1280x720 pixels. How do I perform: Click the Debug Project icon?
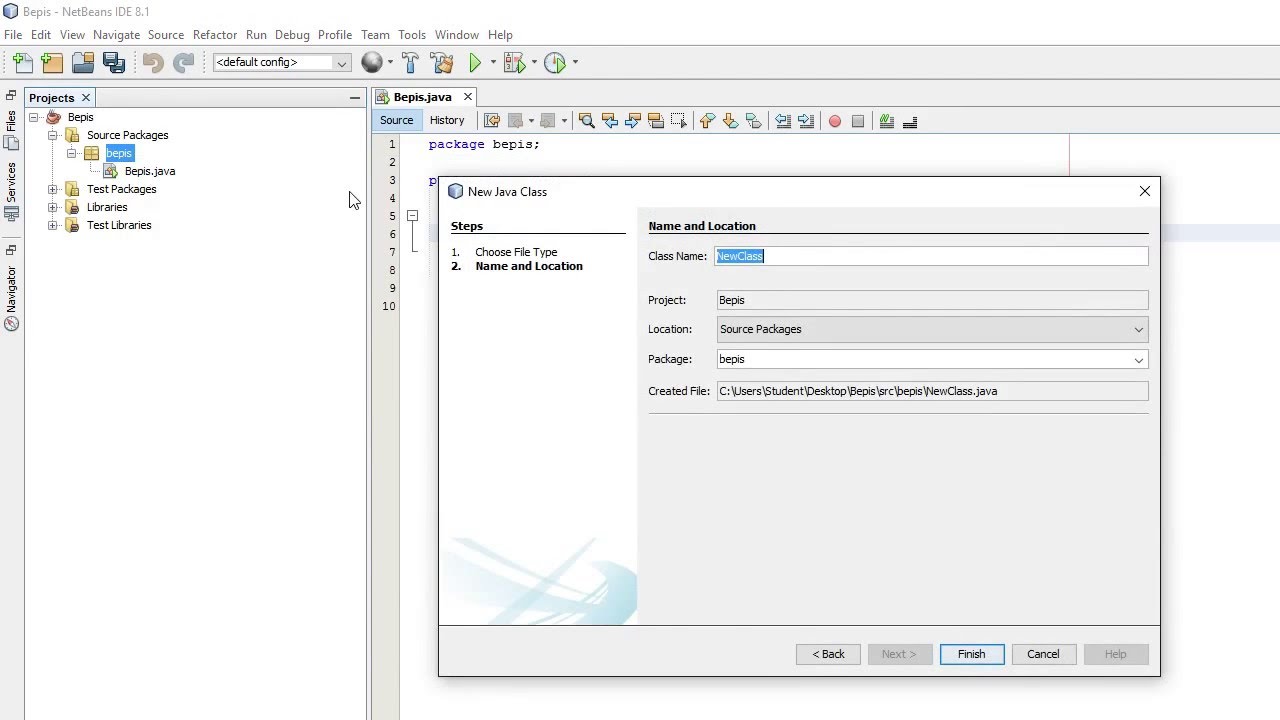[514, 62]
